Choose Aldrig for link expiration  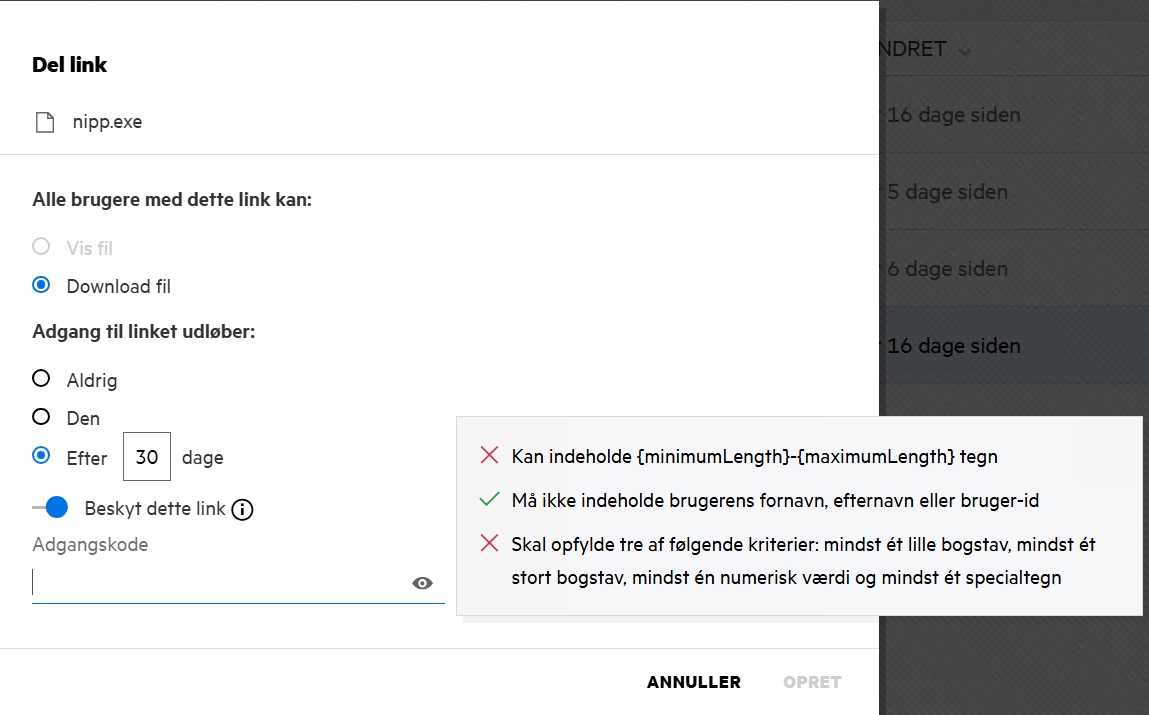point(41,379)
